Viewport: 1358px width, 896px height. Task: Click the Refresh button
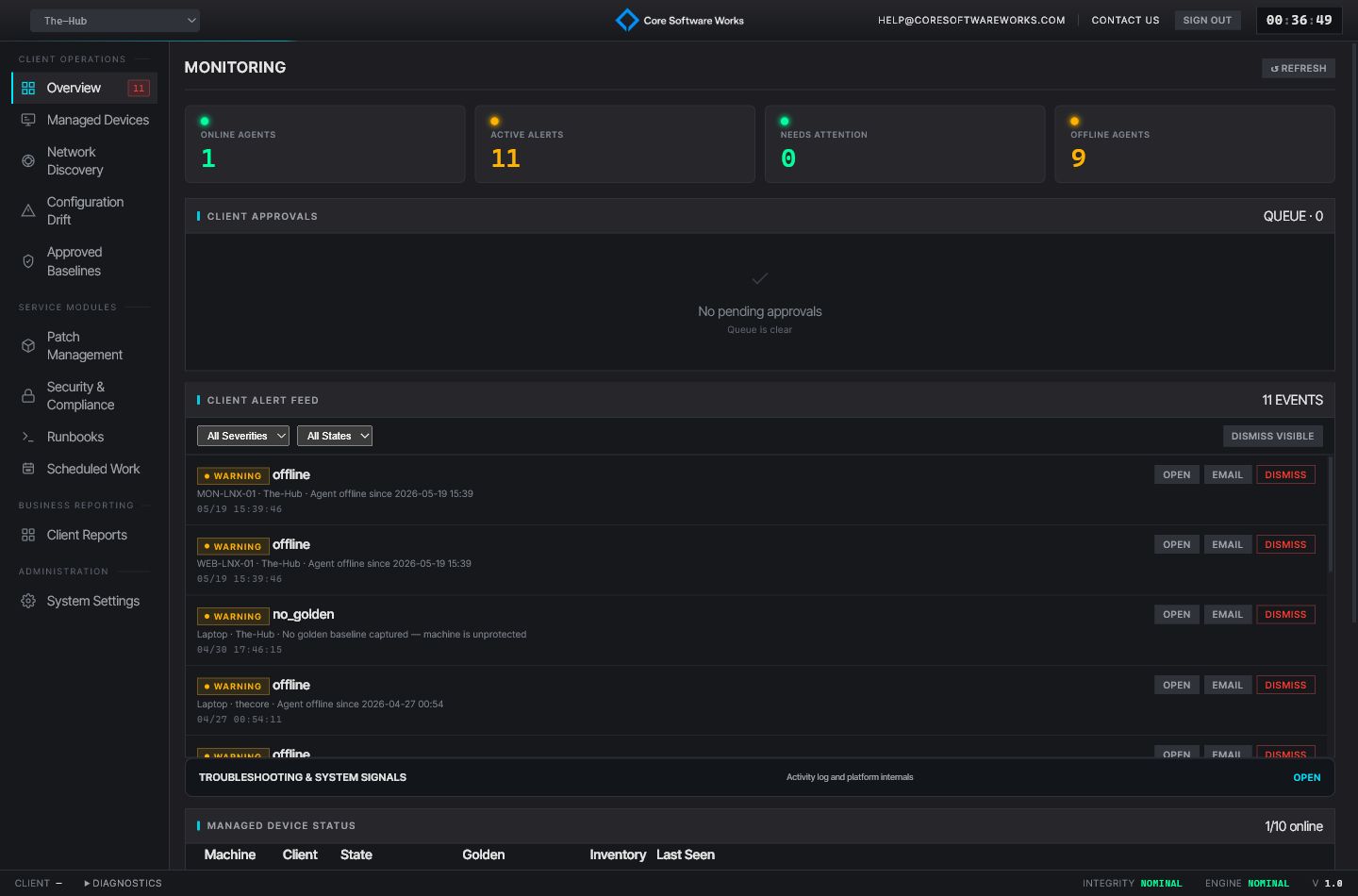point(1299,68)
